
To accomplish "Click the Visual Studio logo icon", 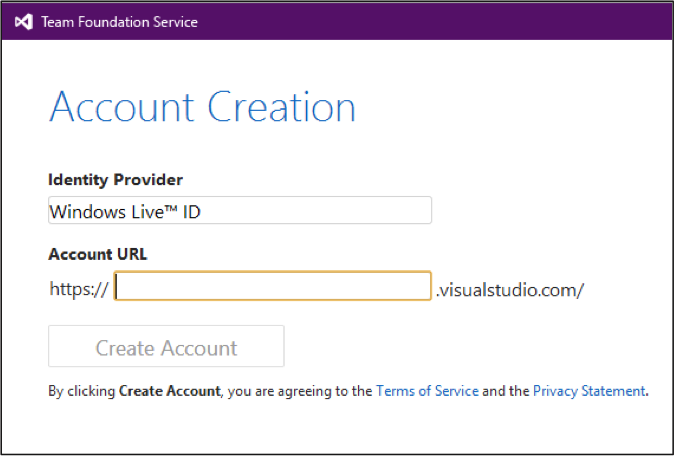I will pyautogui.click(x=24, y=22).
